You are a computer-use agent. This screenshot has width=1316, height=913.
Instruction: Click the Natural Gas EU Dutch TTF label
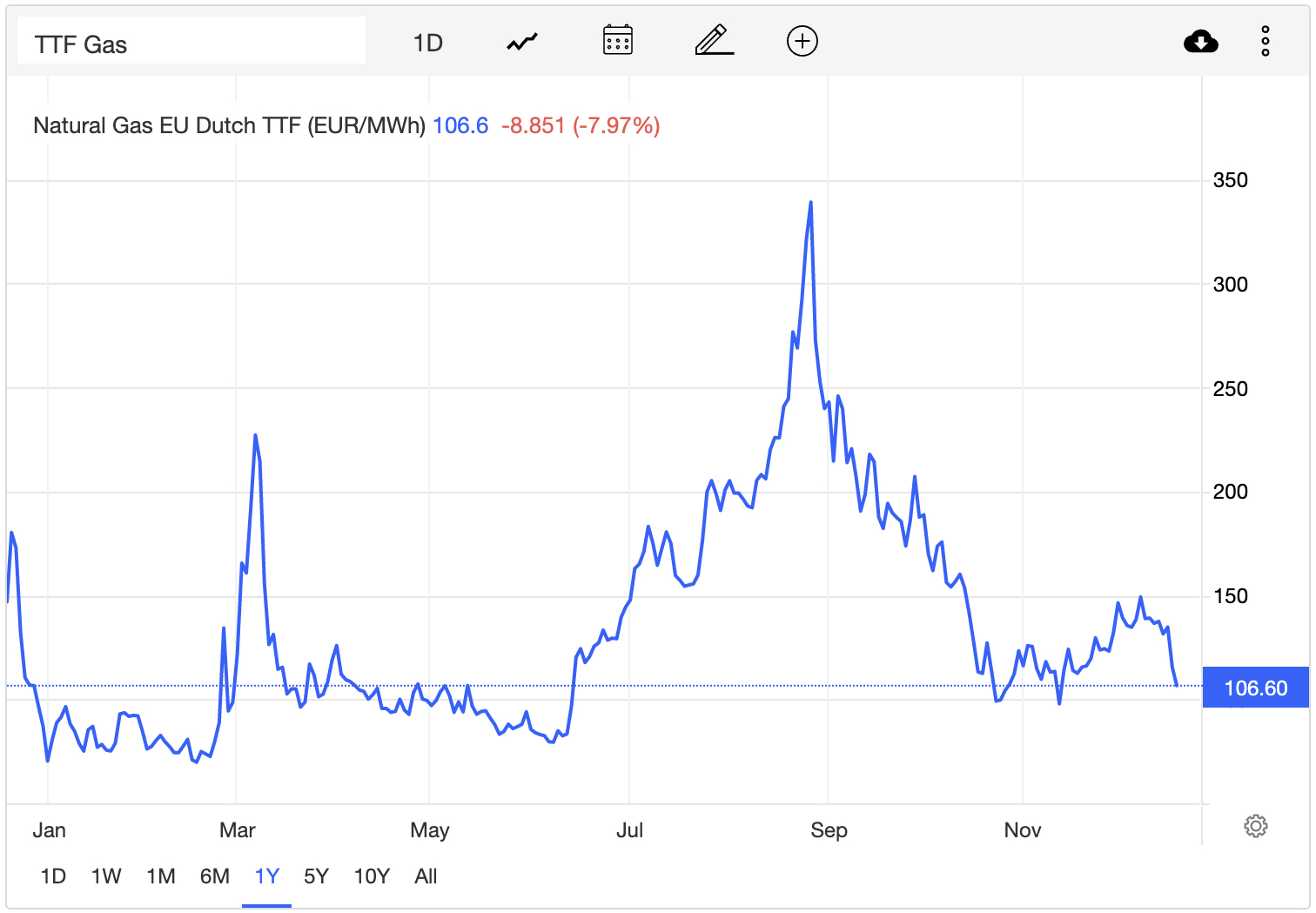point(230,125)
